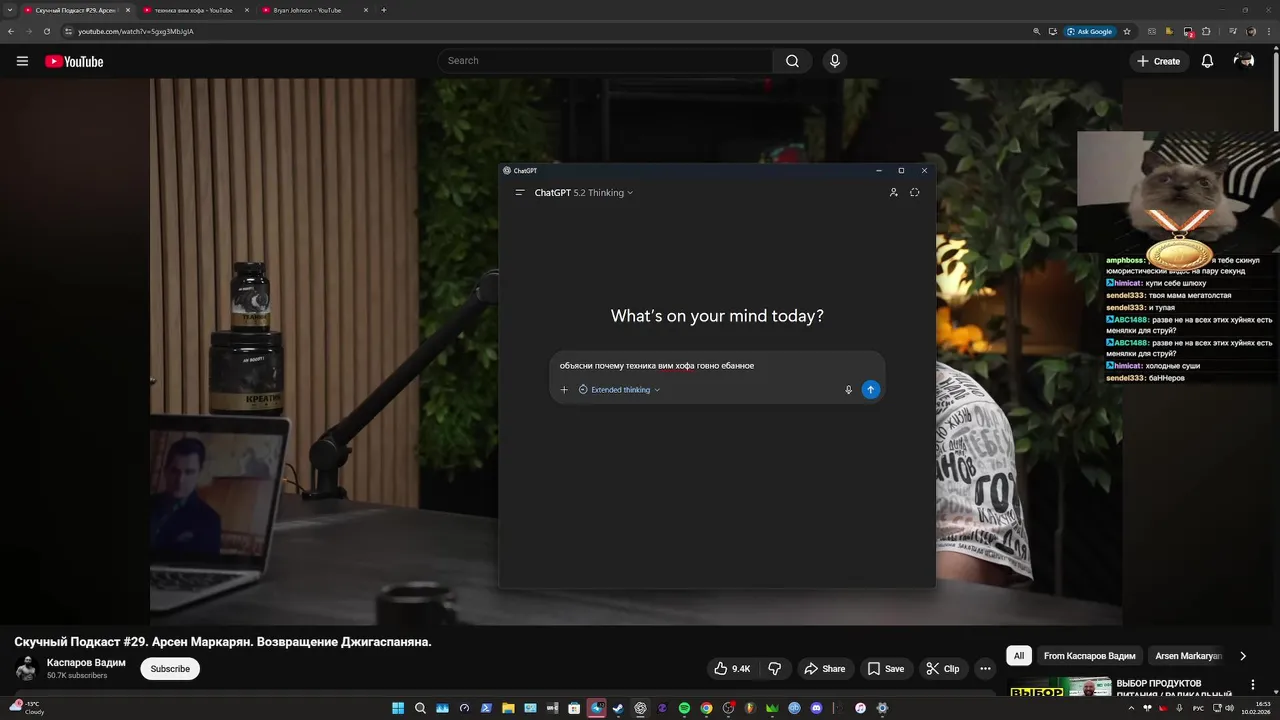Start voice search with YouTube microphone

click(835, 61)
